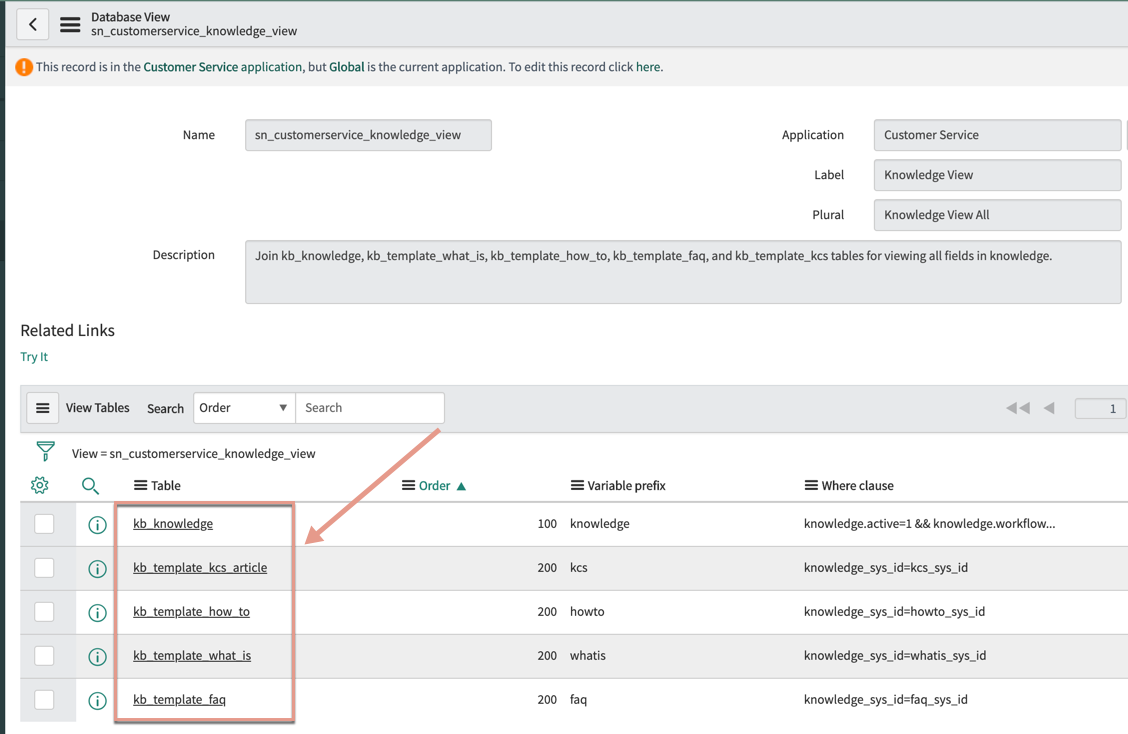The height and width of the screenshot is (734, 1128).
Task: Click the 'kcs' variable prefix cell
Action: click(578, 568)
